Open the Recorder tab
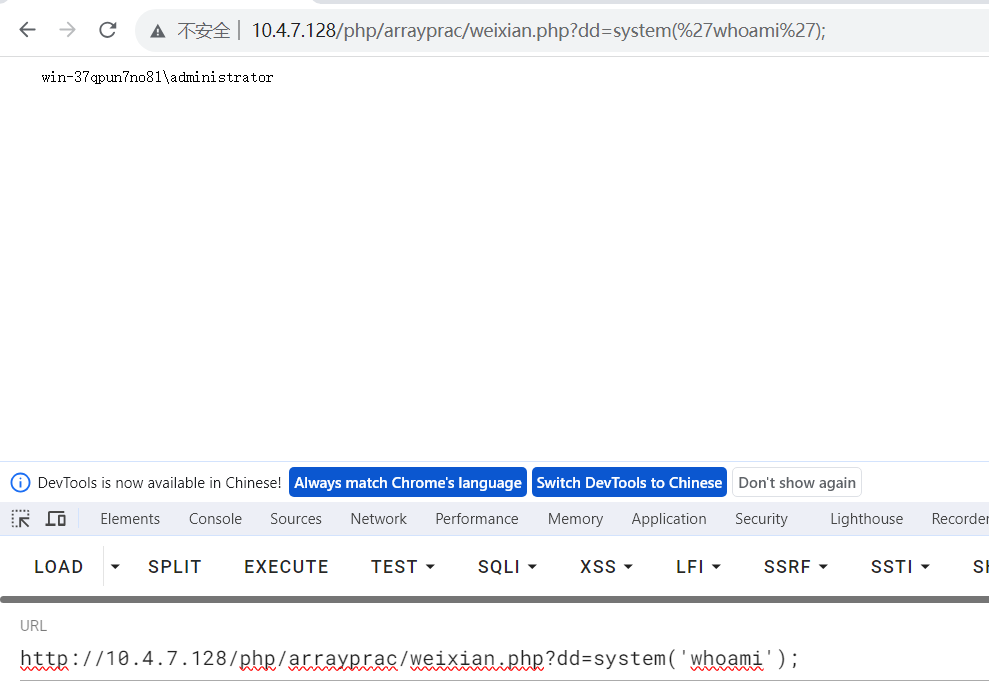This screenshot has width=989, height=682. pyautogui.click(x=960, y=519)
